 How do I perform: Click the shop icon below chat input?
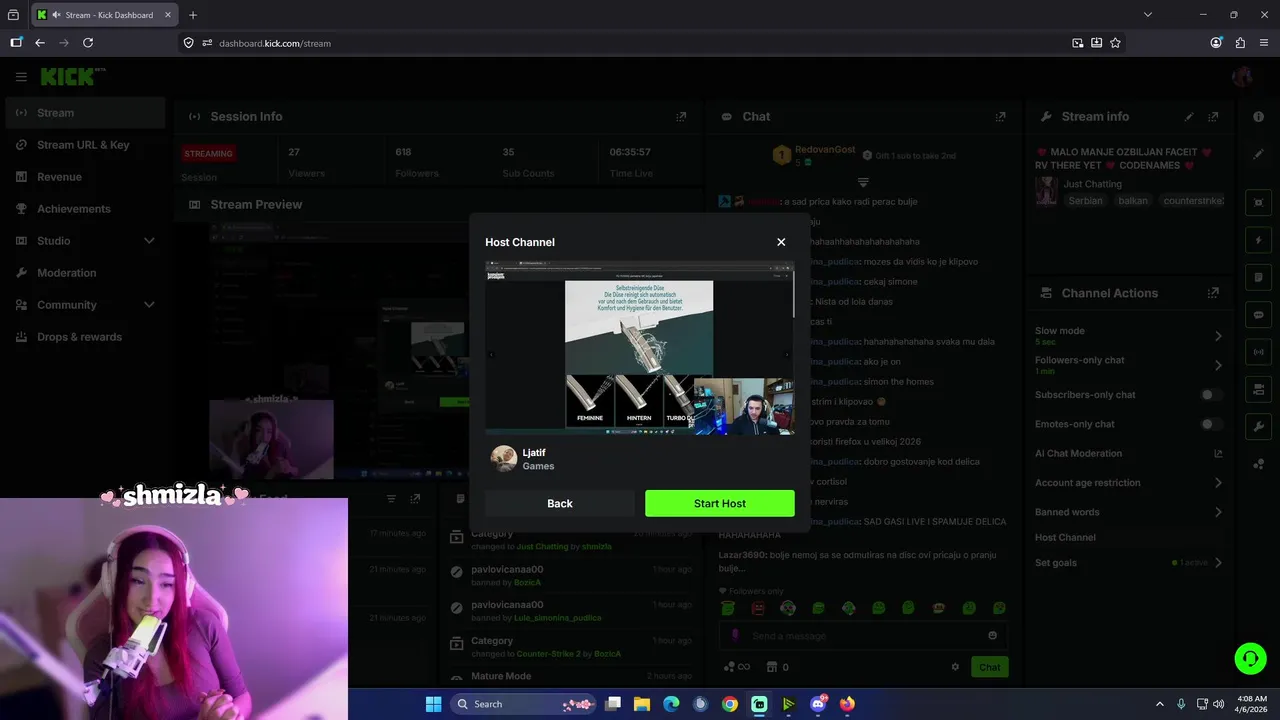click(x=772, y=667)
